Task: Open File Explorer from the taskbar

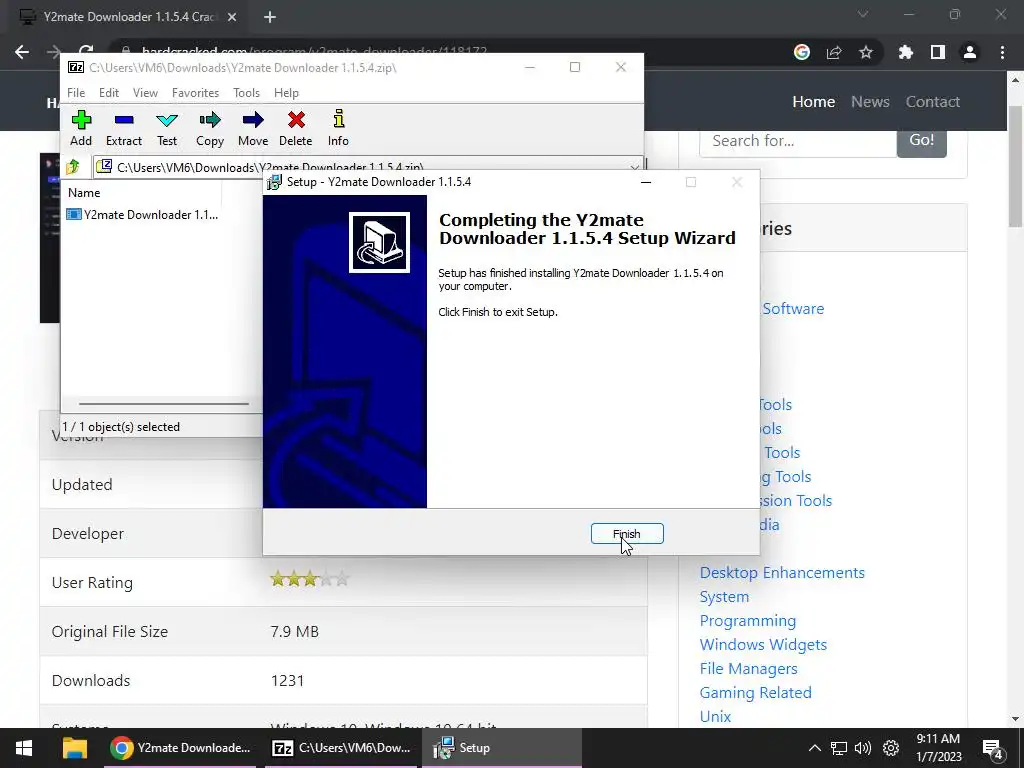Action: click(x=74, y=748)
